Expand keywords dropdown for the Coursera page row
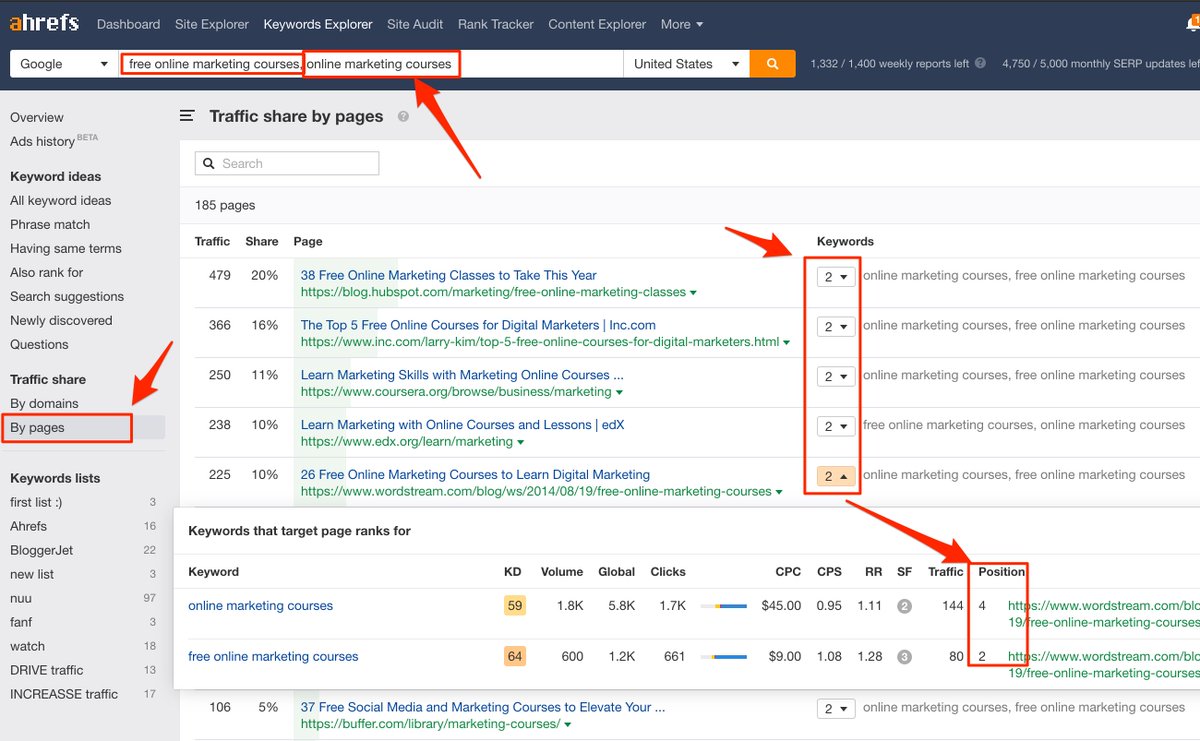This screenshot has height=741, width=1200. 836,376
